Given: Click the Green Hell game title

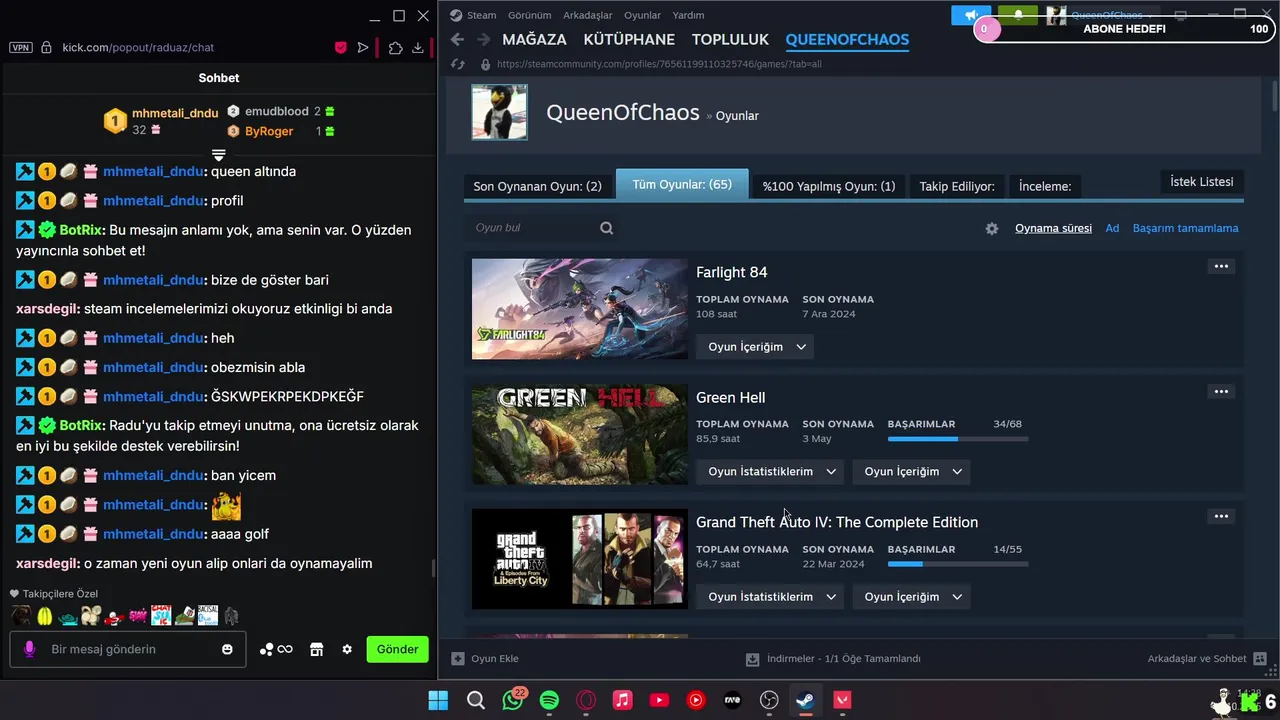Looking at the screenshot, I should (x=731, y=397).
